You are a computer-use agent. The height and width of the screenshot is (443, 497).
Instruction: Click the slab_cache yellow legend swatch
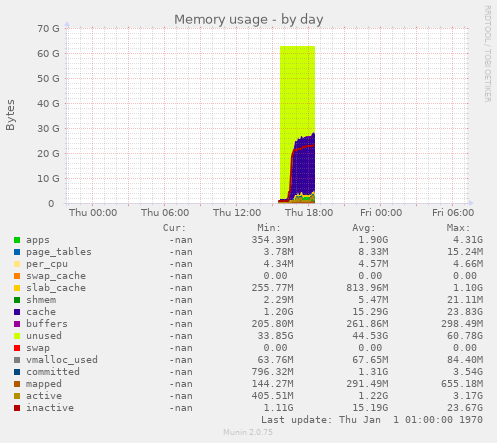17,288
